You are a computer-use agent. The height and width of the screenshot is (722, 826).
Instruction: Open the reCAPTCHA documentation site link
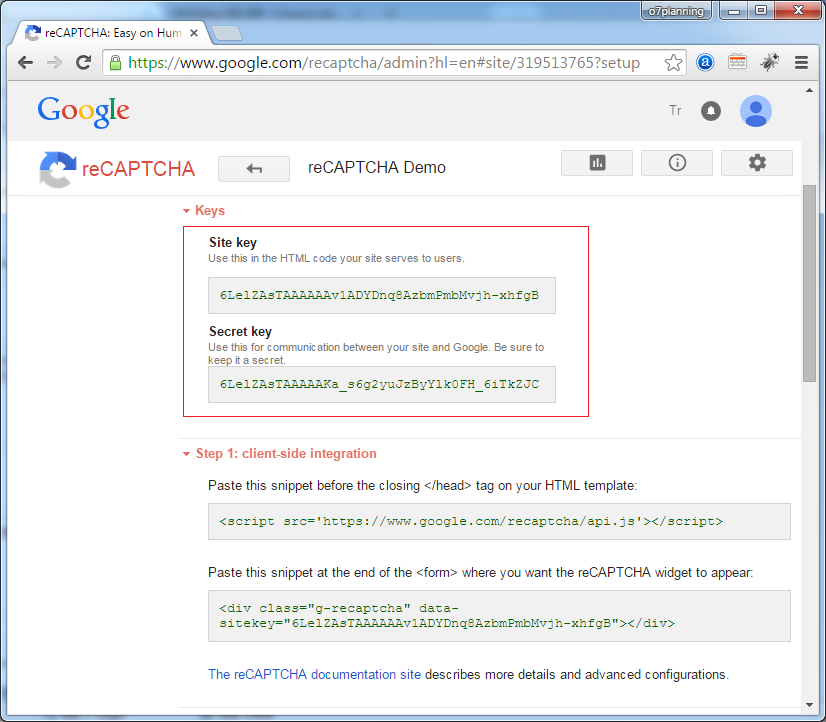pos(314,675)
